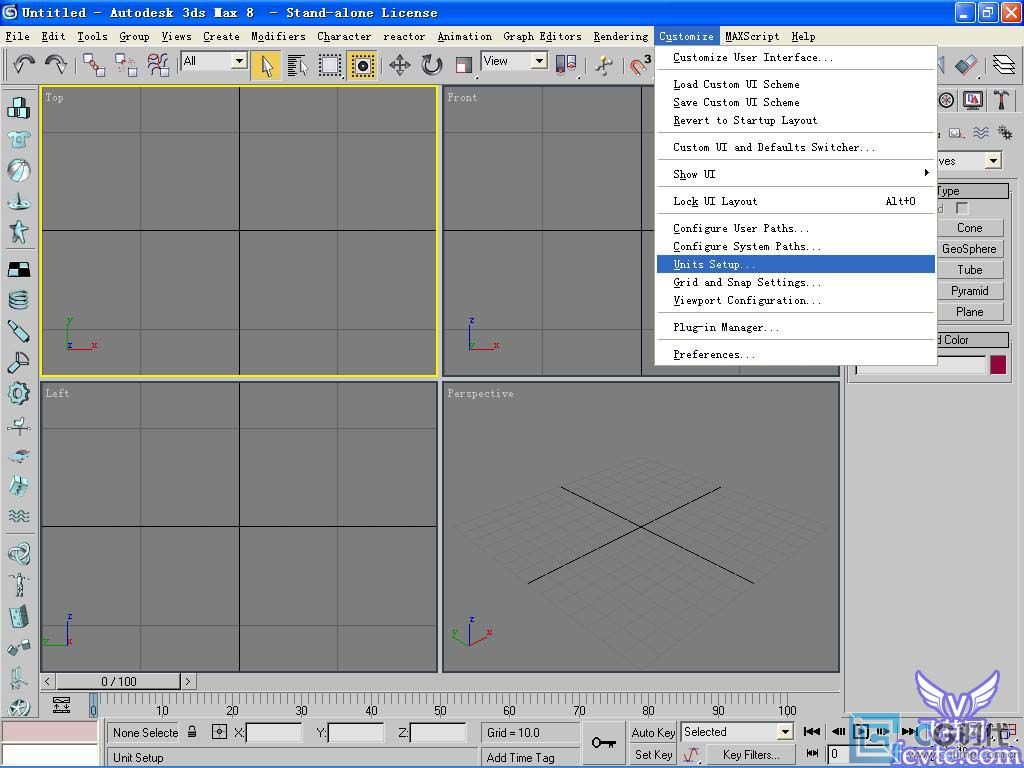The width and height of the screenshot is (1024, 768).
Task: Collapse the Object Type rollout header
Action: click(973, 191)
